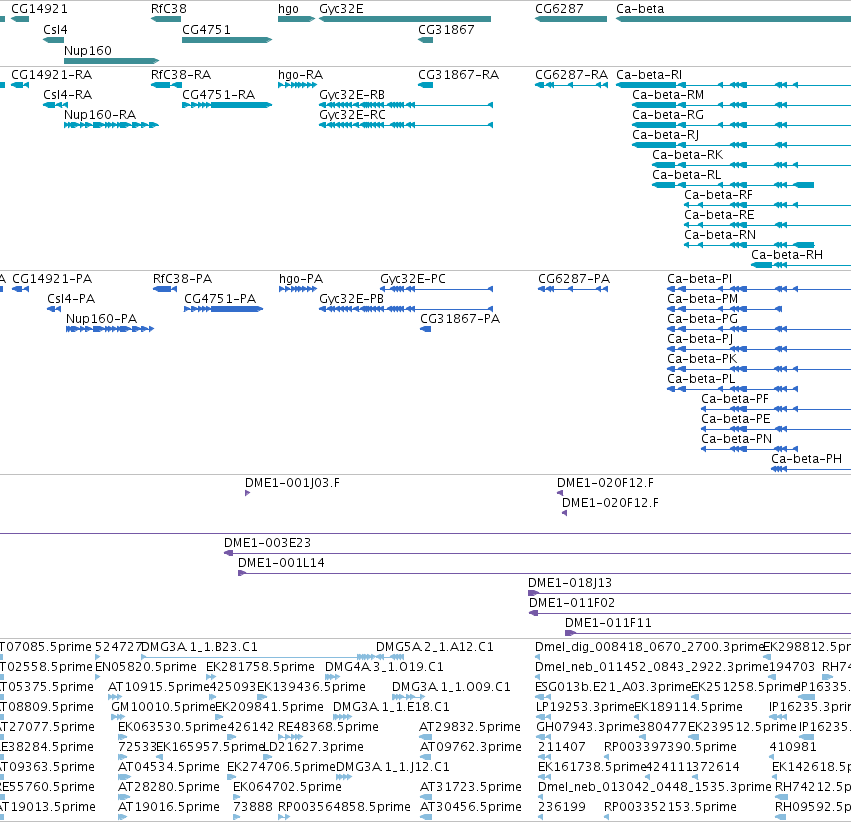Select protein CG6287-PA

click(x=574, y=279)
